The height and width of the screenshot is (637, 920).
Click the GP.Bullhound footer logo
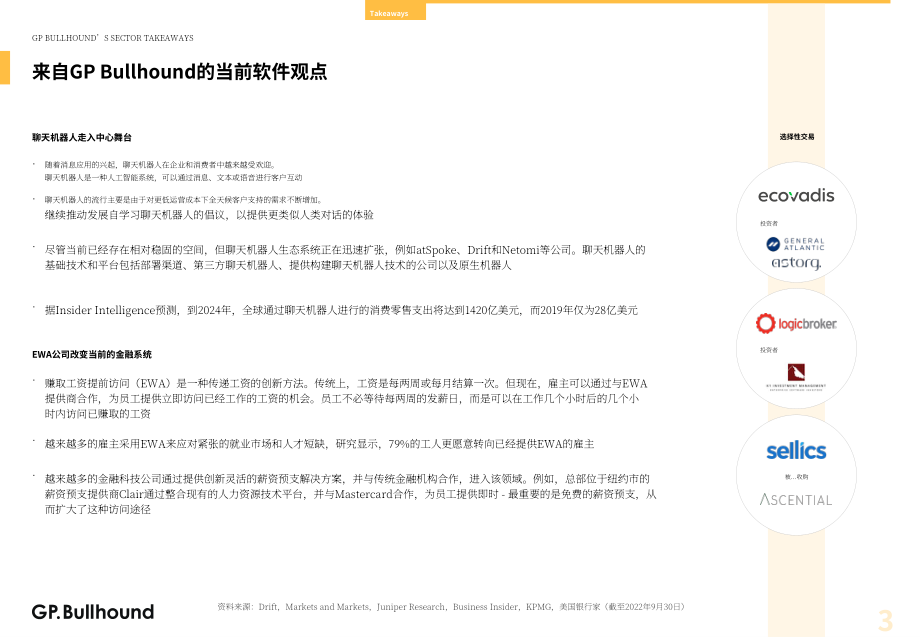pos(93,612)
